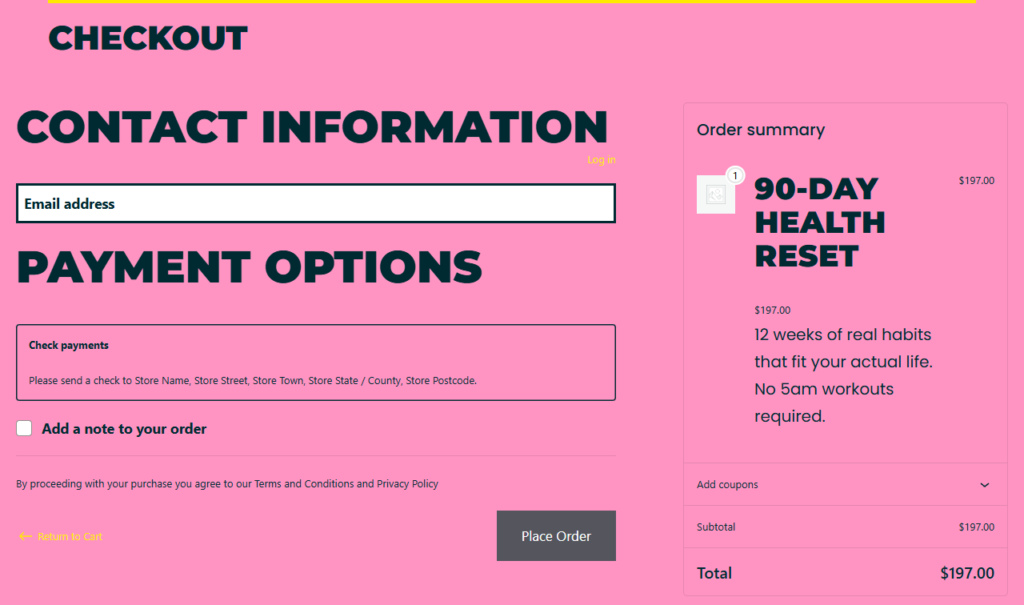Click the 90-DAY HEALTH RESET product title

click(x=820, y=221)
